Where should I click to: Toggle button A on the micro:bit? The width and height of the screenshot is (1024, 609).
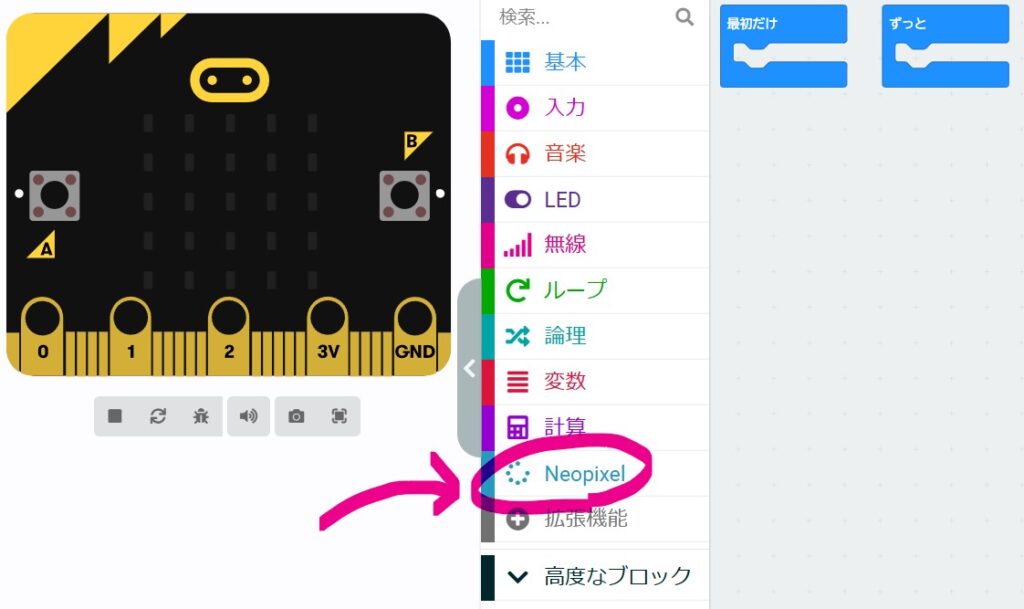coord(55,195)
